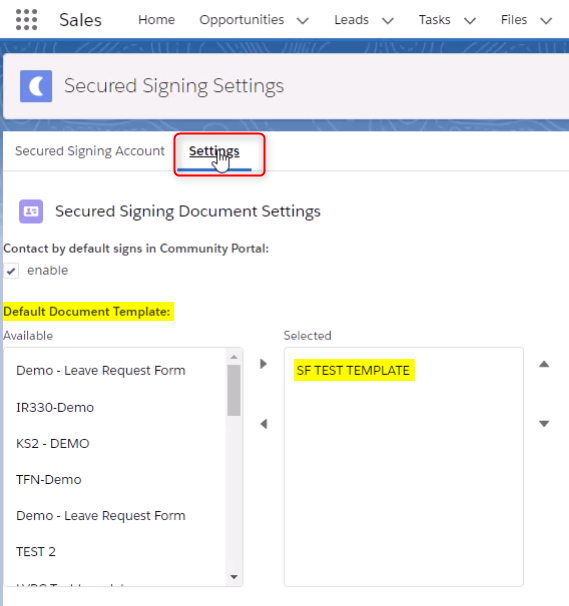
Task: Go to the Home nav item
Action: tap(157, 20)
